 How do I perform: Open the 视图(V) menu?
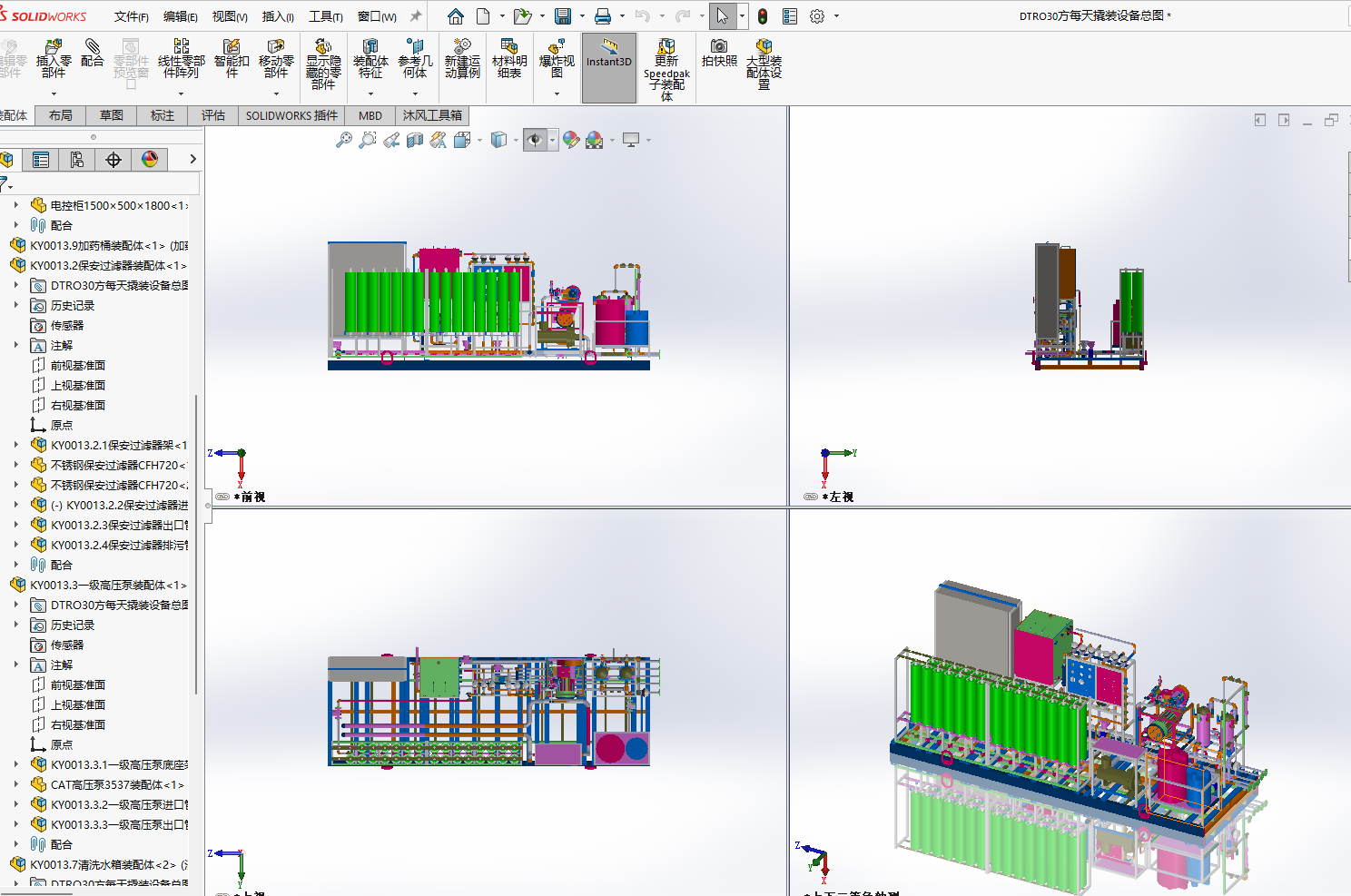[x=230, y=16]
